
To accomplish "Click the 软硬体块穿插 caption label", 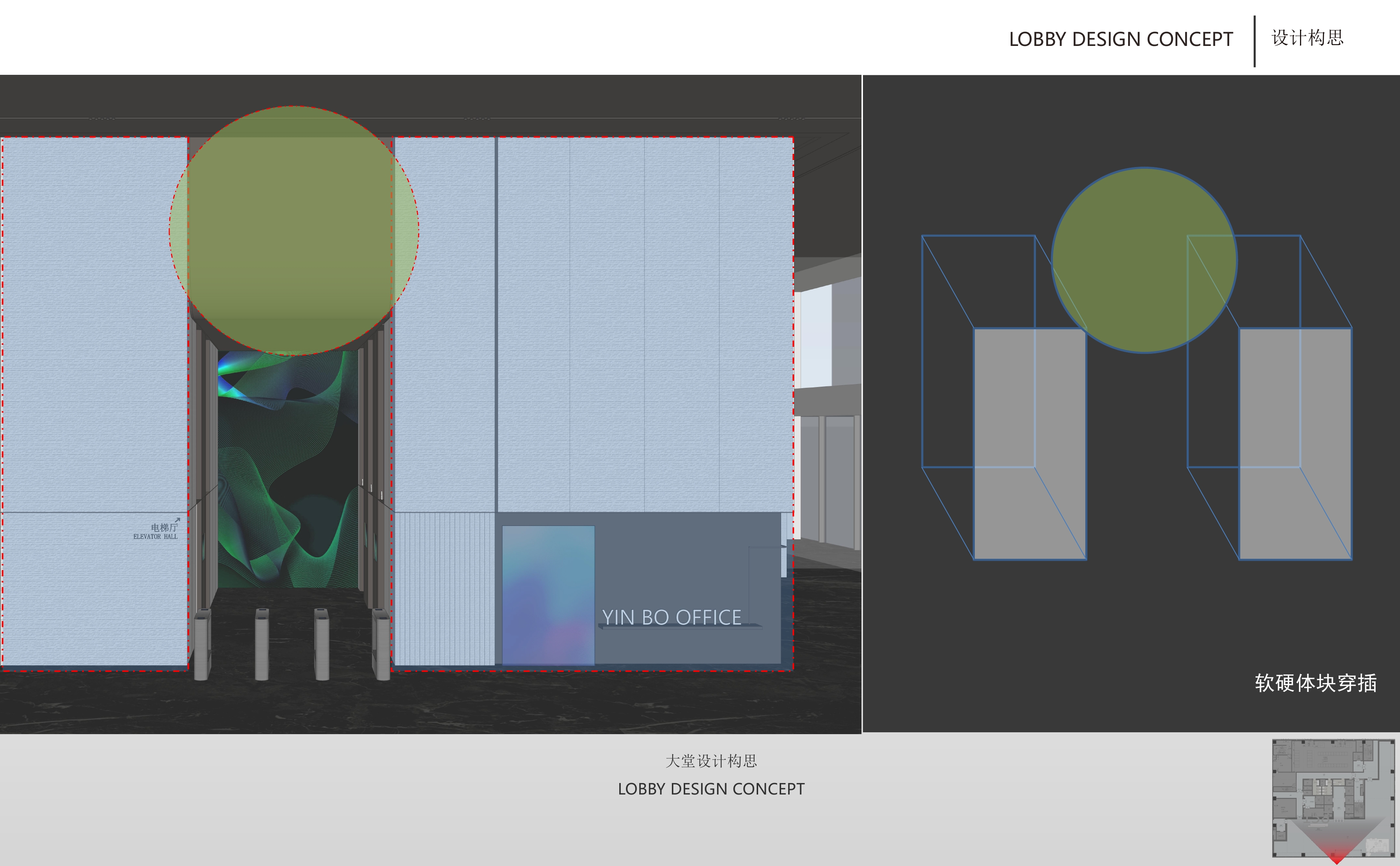I will 1315,683.
